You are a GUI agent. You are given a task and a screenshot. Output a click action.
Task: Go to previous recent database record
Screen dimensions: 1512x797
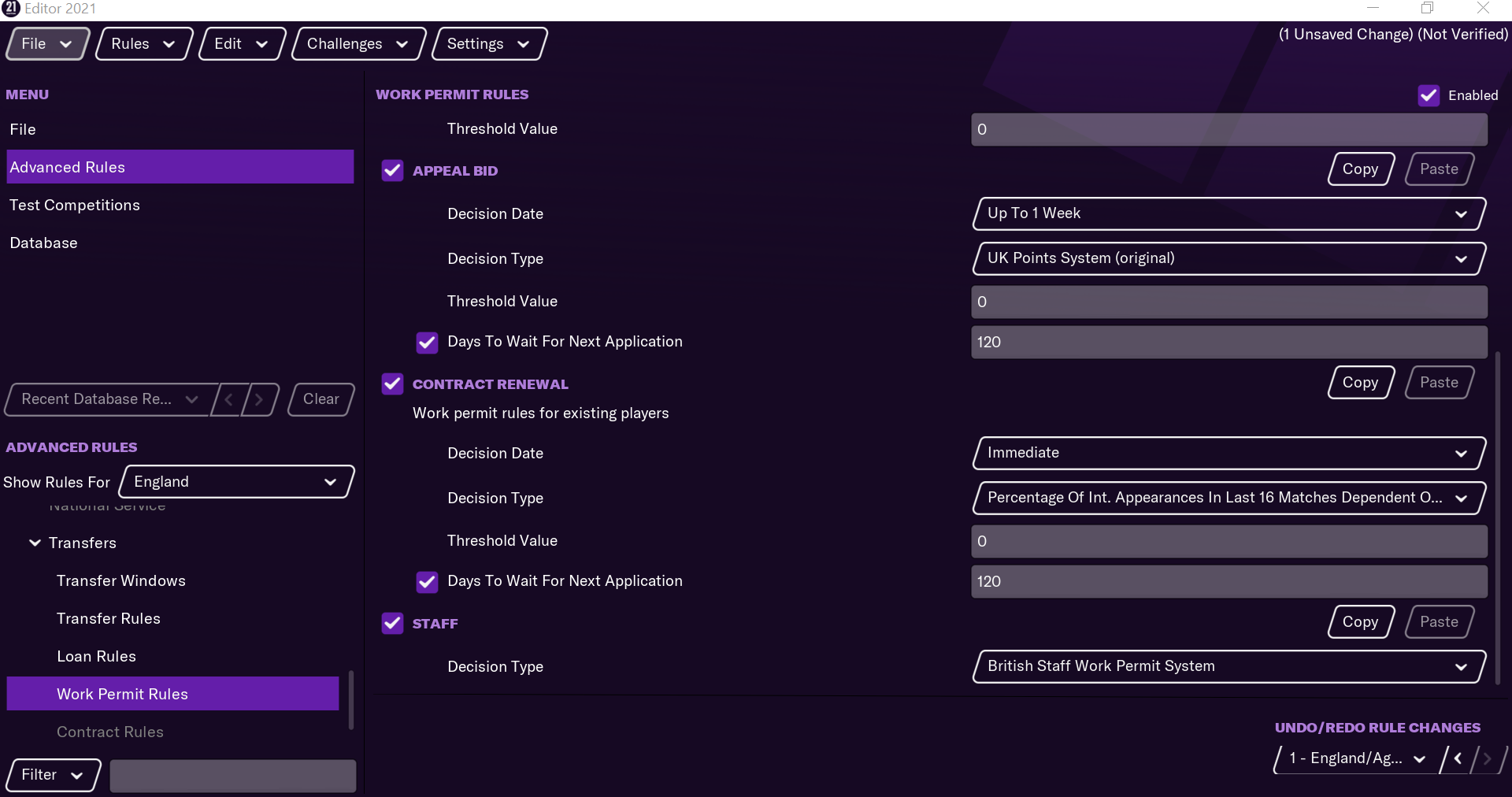click(229, 399)
